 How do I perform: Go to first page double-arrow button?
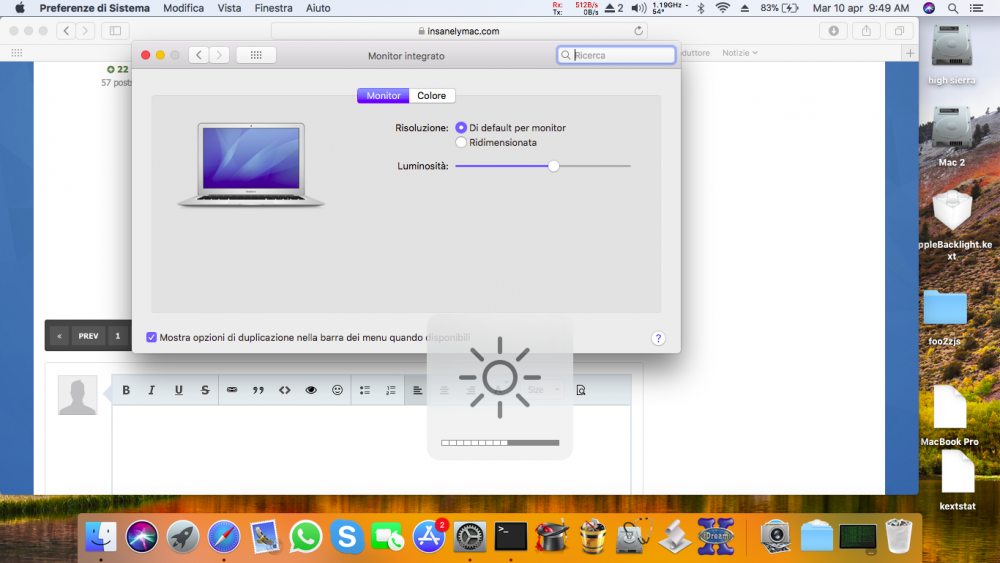59,336
